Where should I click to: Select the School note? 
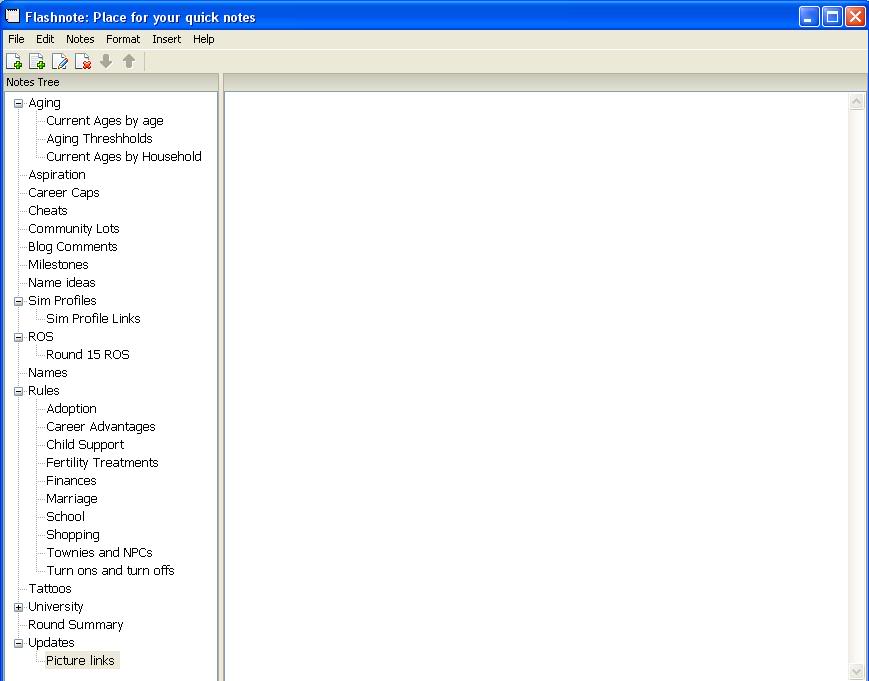(x=65, y=517)
